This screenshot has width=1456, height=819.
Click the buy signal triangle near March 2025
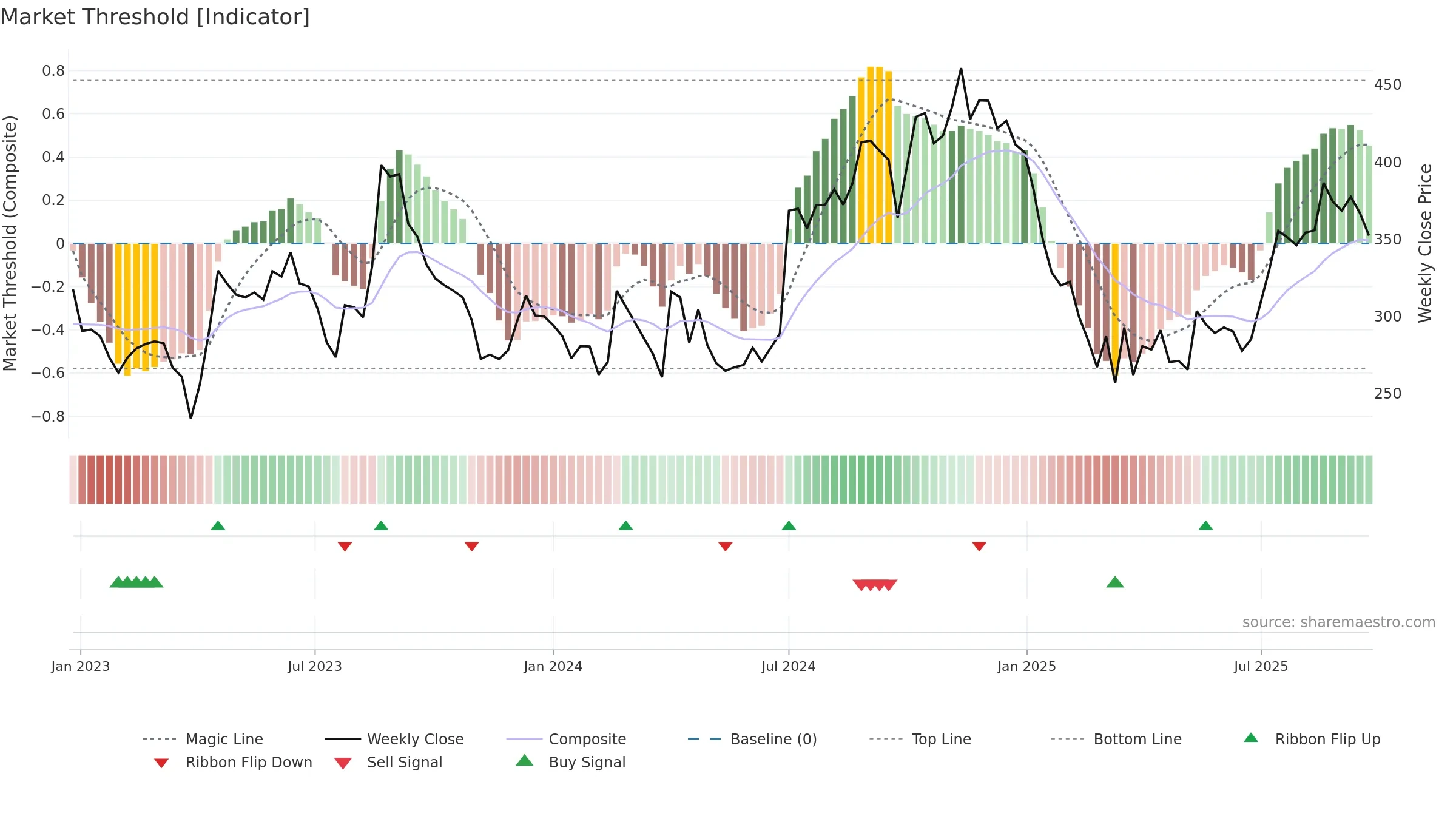tap(1115, 582)
